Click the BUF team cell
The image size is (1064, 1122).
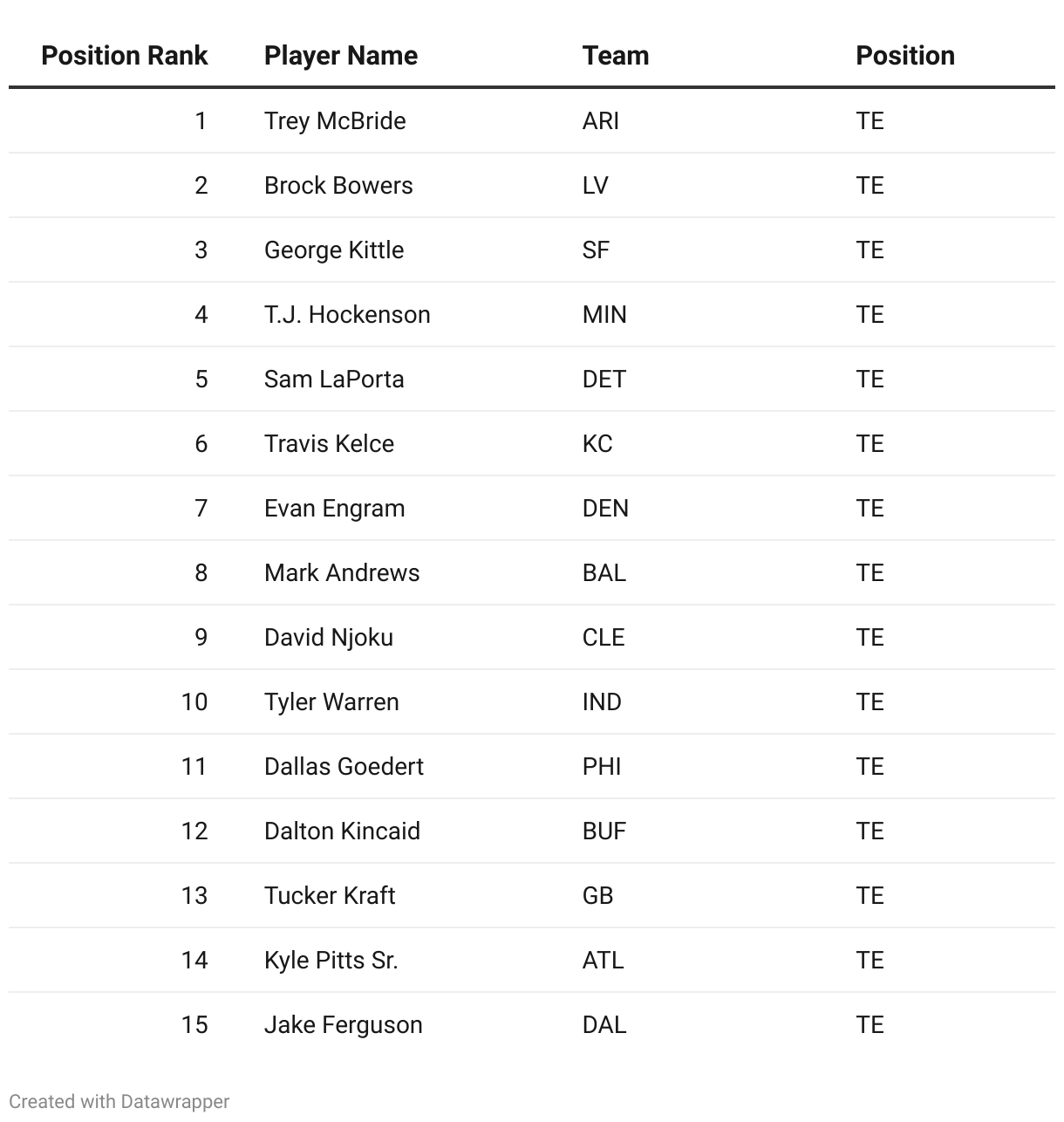(604, 831)
